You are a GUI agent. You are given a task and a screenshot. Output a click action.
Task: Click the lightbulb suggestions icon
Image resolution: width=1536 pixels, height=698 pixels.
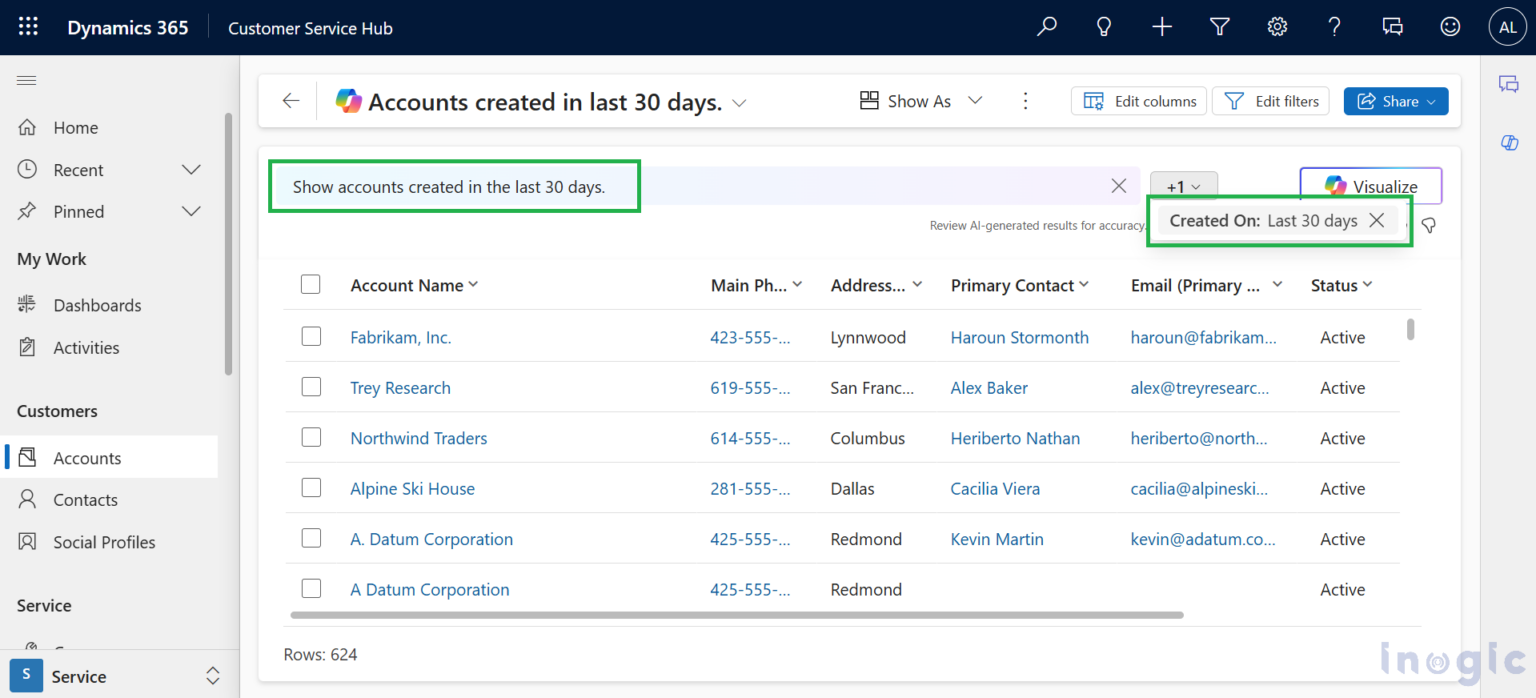click(1103, 26)
